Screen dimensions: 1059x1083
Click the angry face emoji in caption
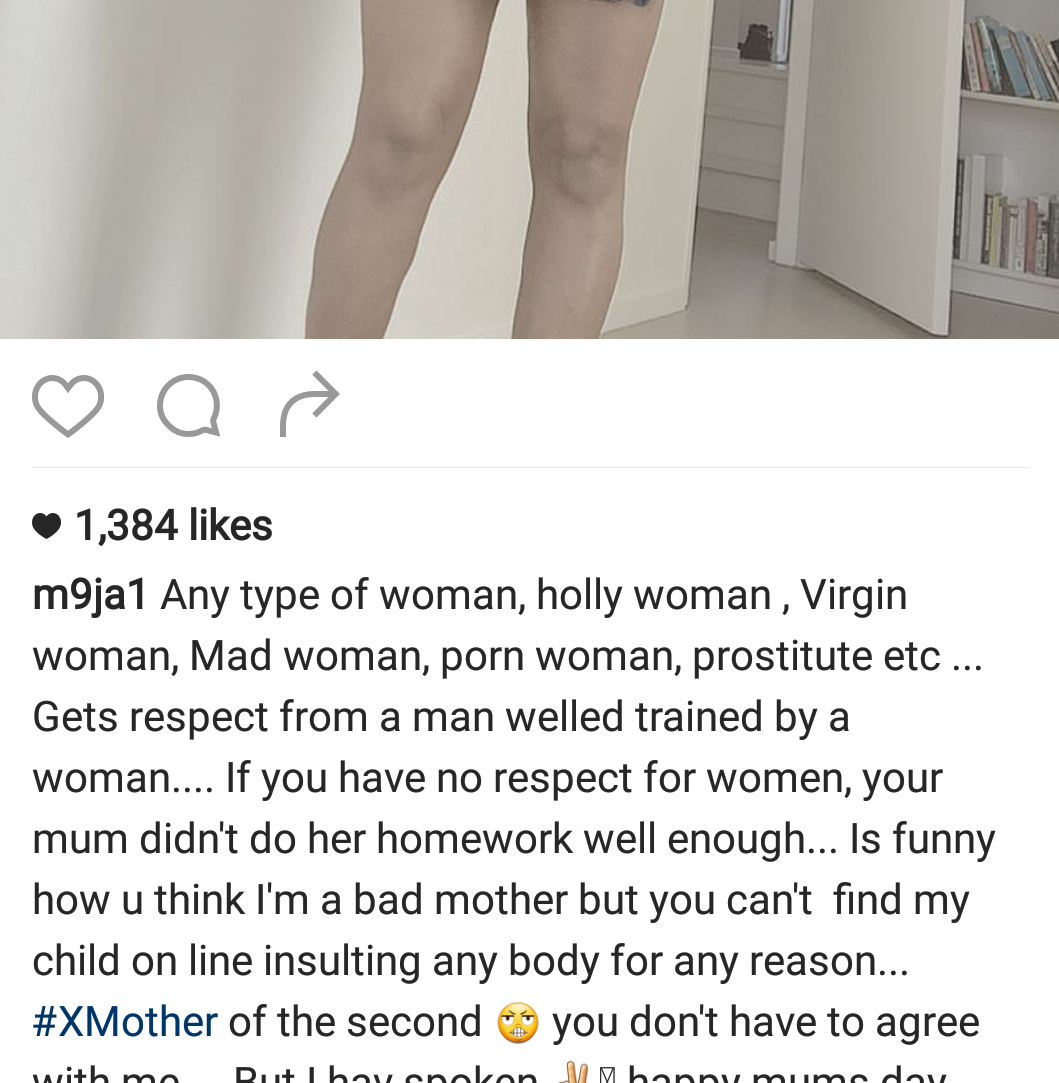517,1022
